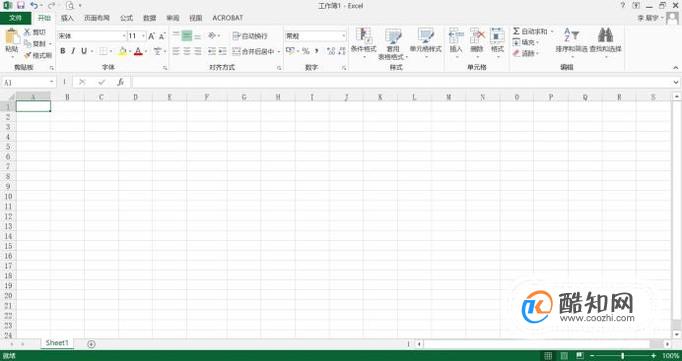682x361 pixels.
Task: Click the Save icon in quick access toolbar
Action: pyautogui.click(x=20, y=6)
